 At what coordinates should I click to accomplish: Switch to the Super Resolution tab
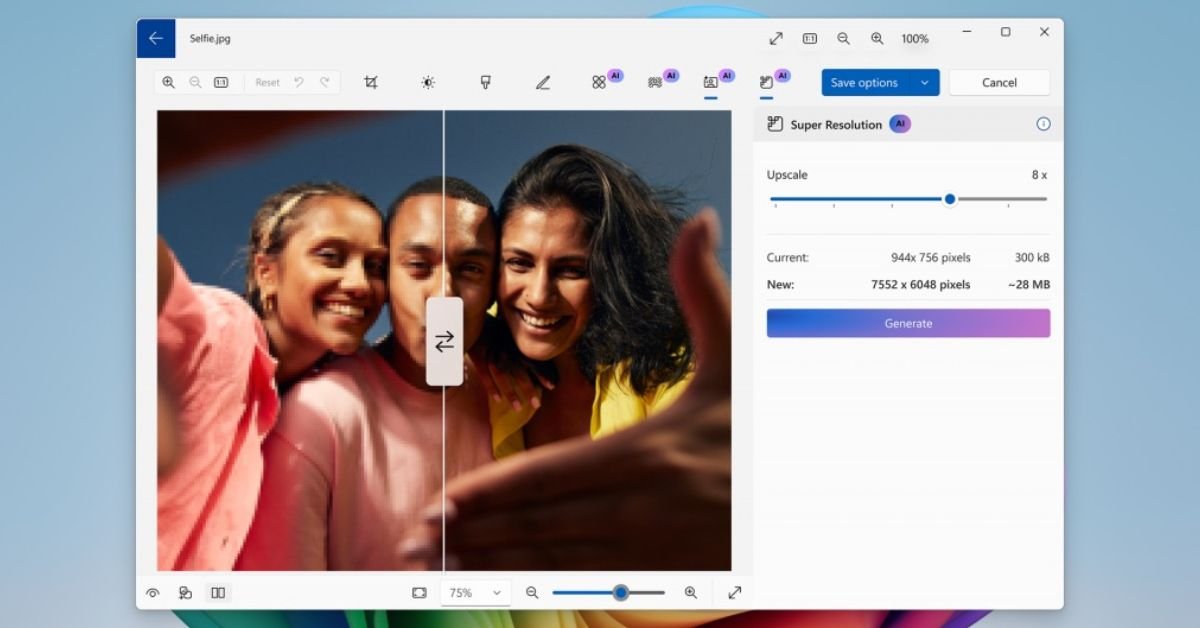[x=765, y=81]
